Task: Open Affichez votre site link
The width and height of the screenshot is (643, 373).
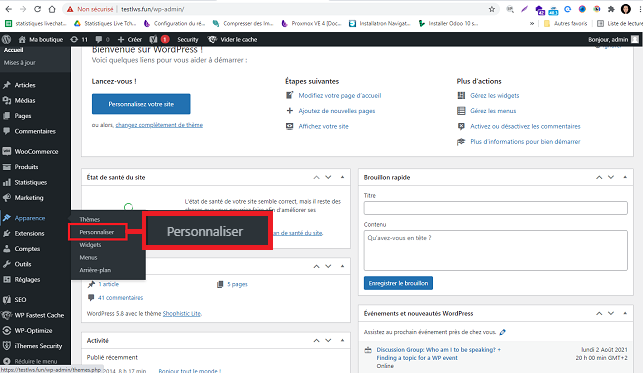Action: [323, 126]
